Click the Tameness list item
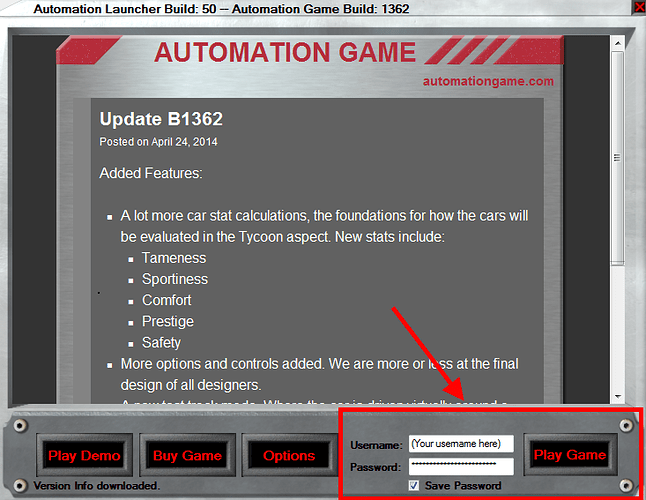646x500 pixels. tap(174, 258)
